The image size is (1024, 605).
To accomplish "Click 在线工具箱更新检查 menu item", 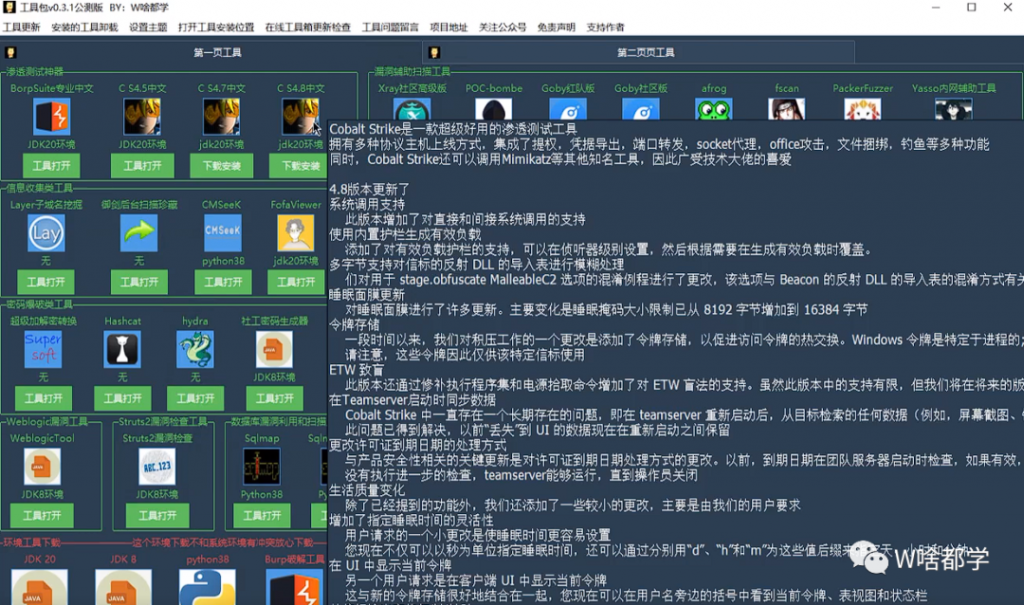I will point(308,27).
